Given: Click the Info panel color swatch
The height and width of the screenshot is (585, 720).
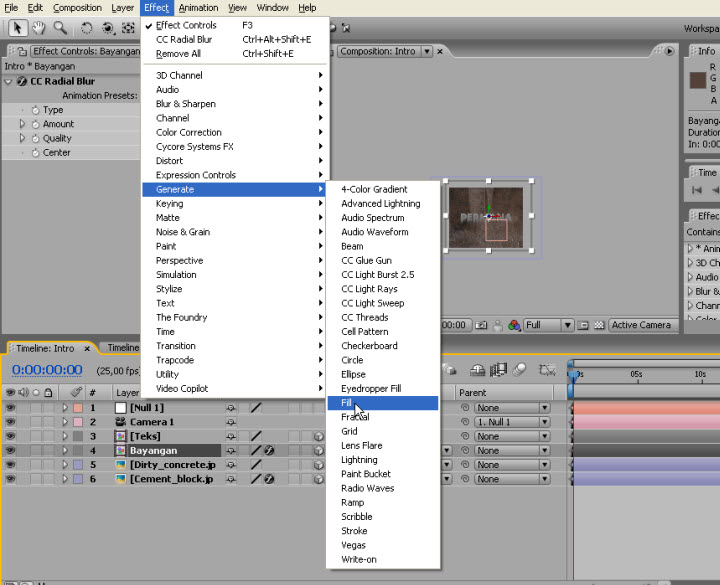Looking at the screenshot, I should coord(698,80).
